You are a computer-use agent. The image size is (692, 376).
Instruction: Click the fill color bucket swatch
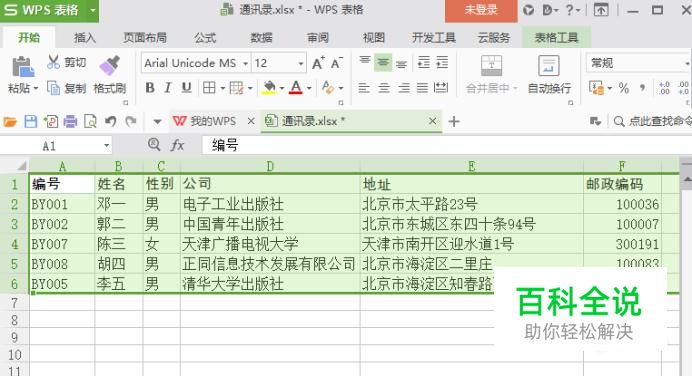point(269,88)
